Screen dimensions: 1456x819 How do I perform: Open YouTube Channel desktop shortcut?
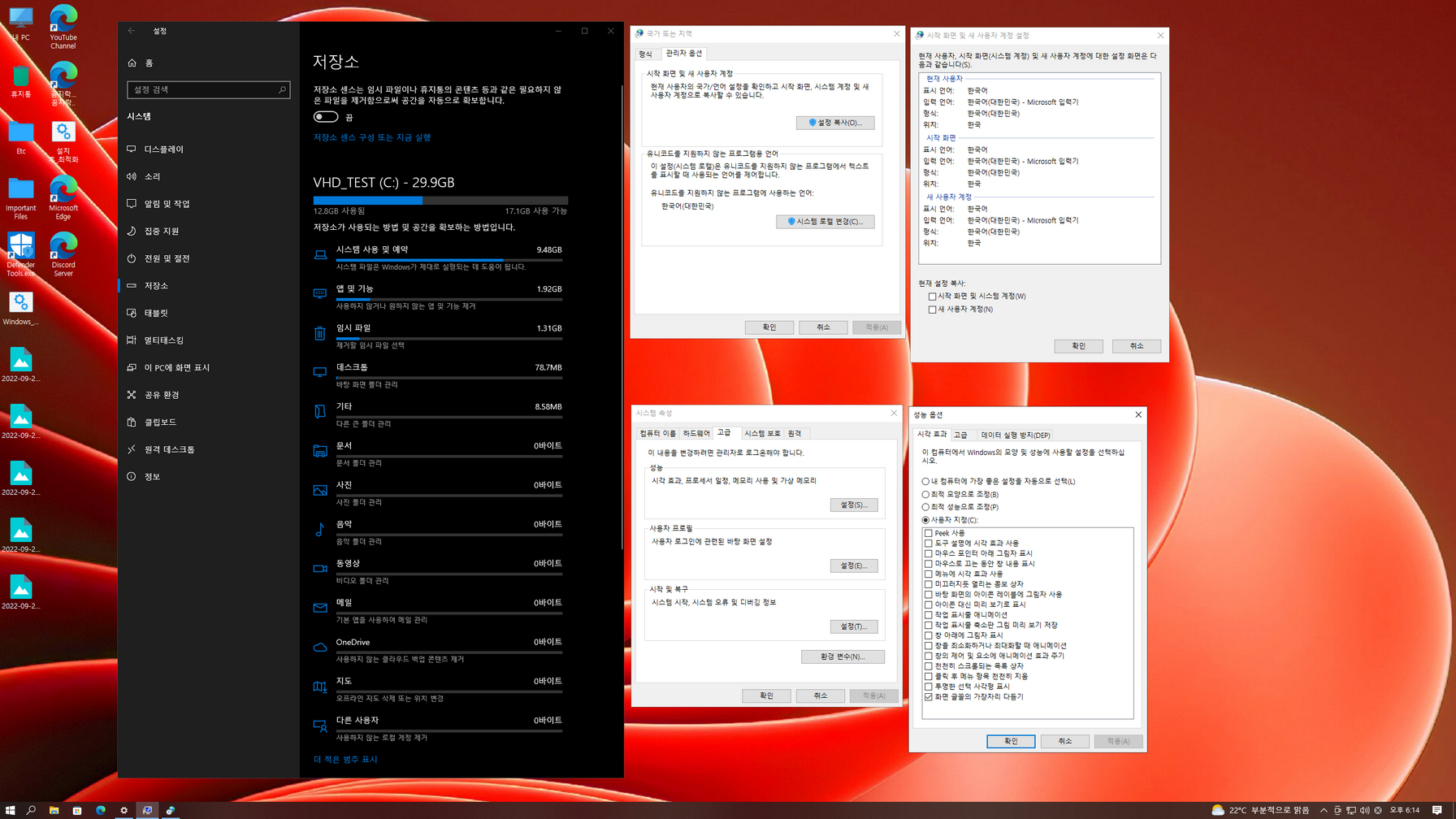[63, 27]
